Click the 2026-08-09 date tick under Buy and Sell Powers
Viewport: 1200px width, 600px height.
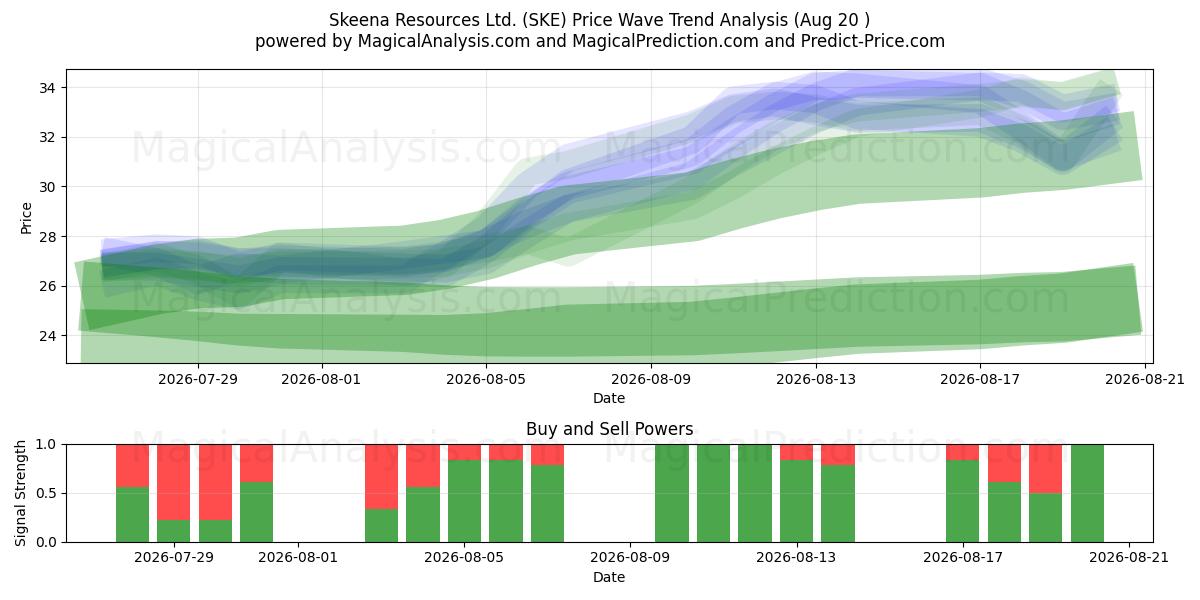click(x=631, y=558)
